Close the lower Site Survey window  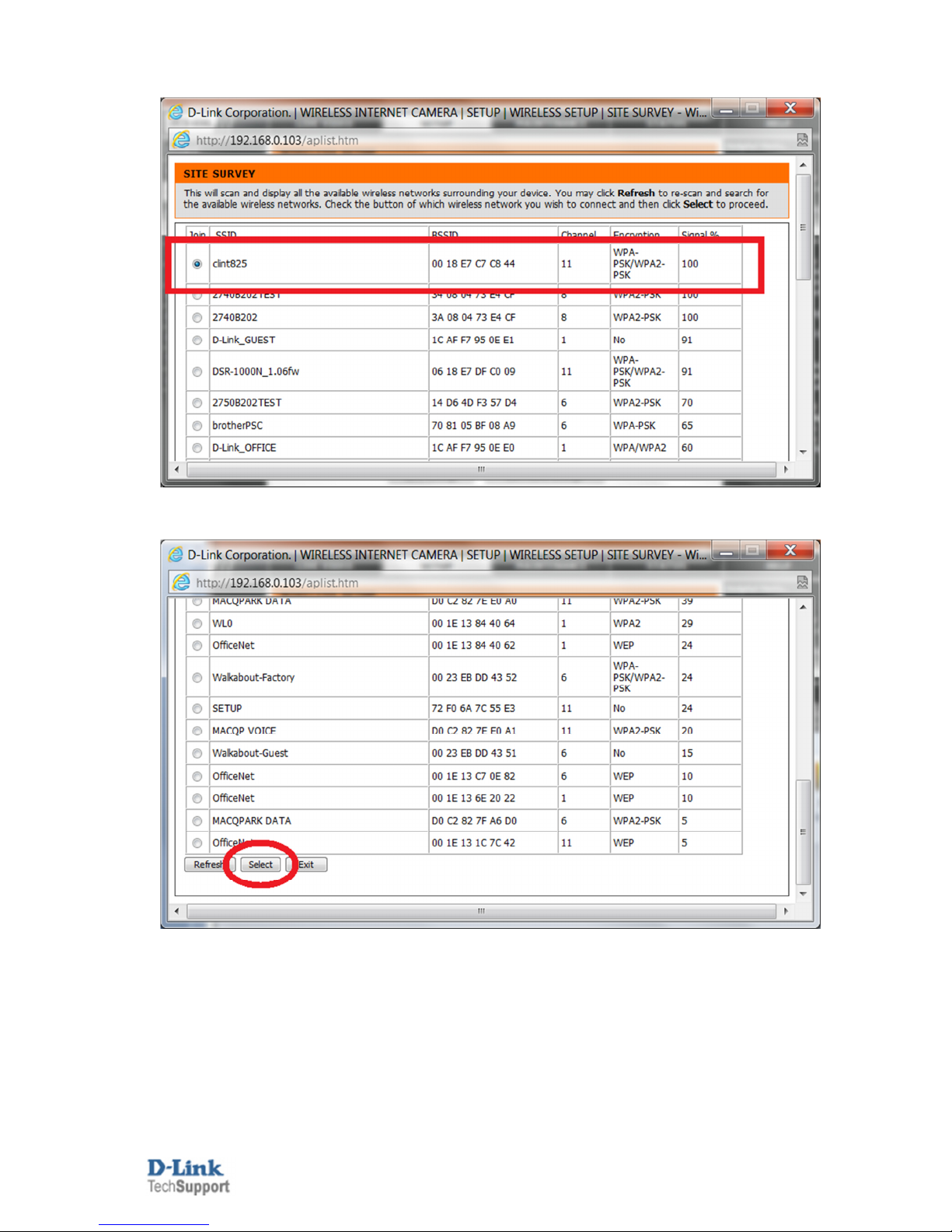click(790, 551)
